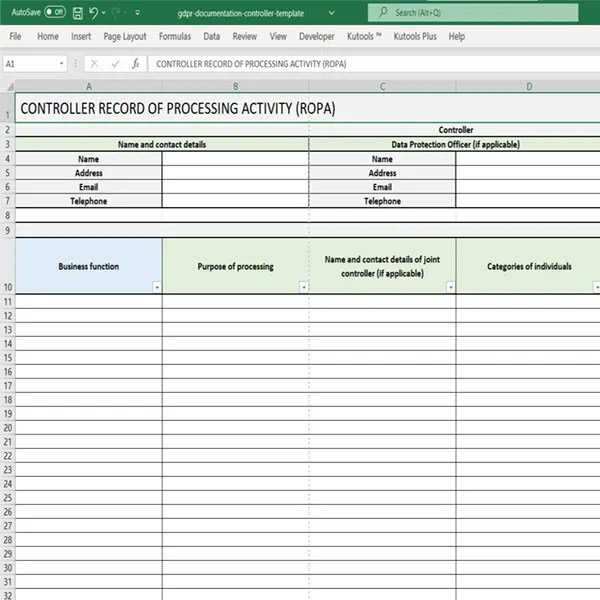Viewport: 600px width, 600px height.
Task: Click the Search box
Action: (473, 13)
